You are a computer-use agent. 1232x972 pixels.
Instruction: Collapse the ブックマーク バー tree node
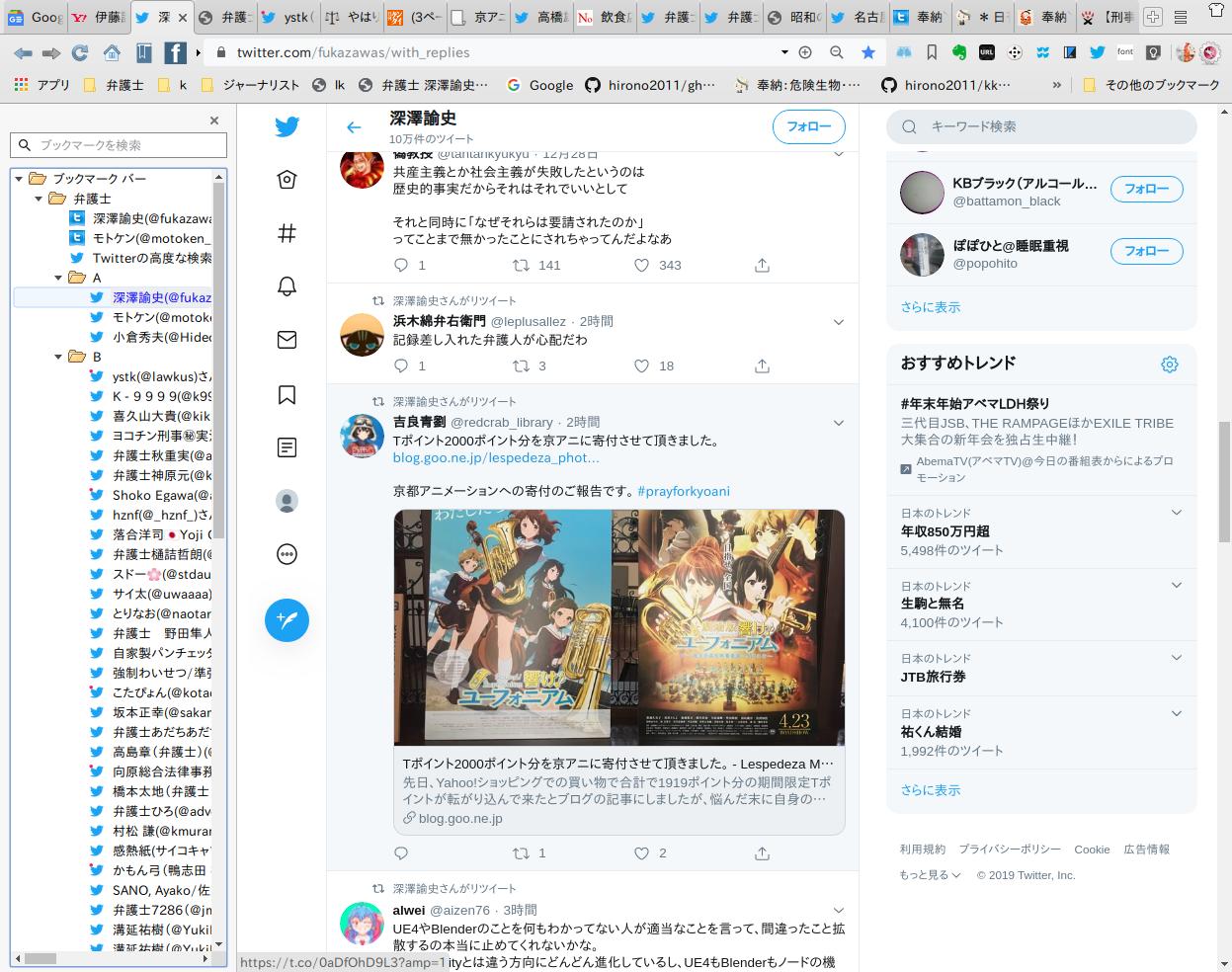[x=19, y=179]
